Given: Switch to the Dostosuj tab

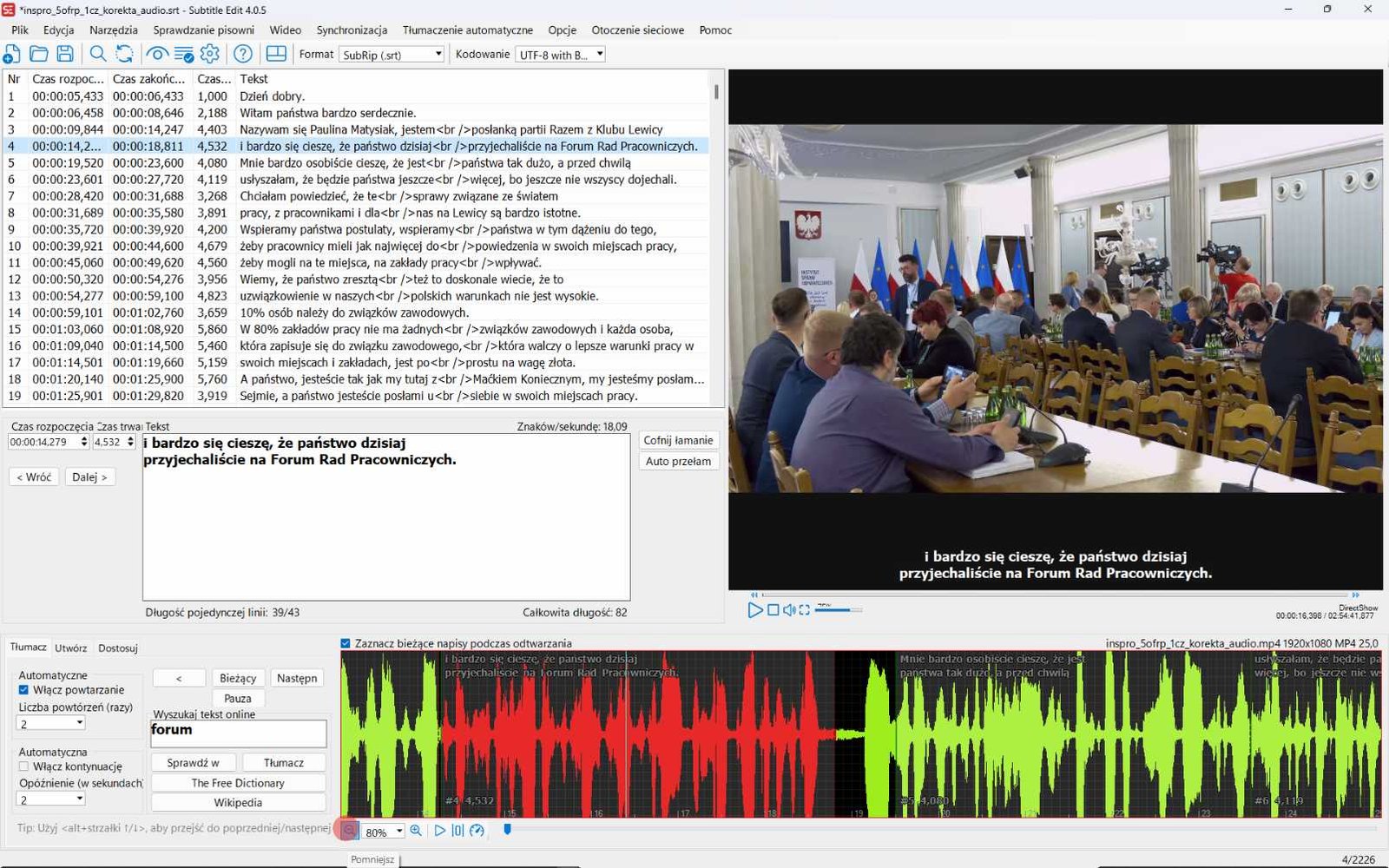Looking at the screenshot, I should click(x=118, y=648).
